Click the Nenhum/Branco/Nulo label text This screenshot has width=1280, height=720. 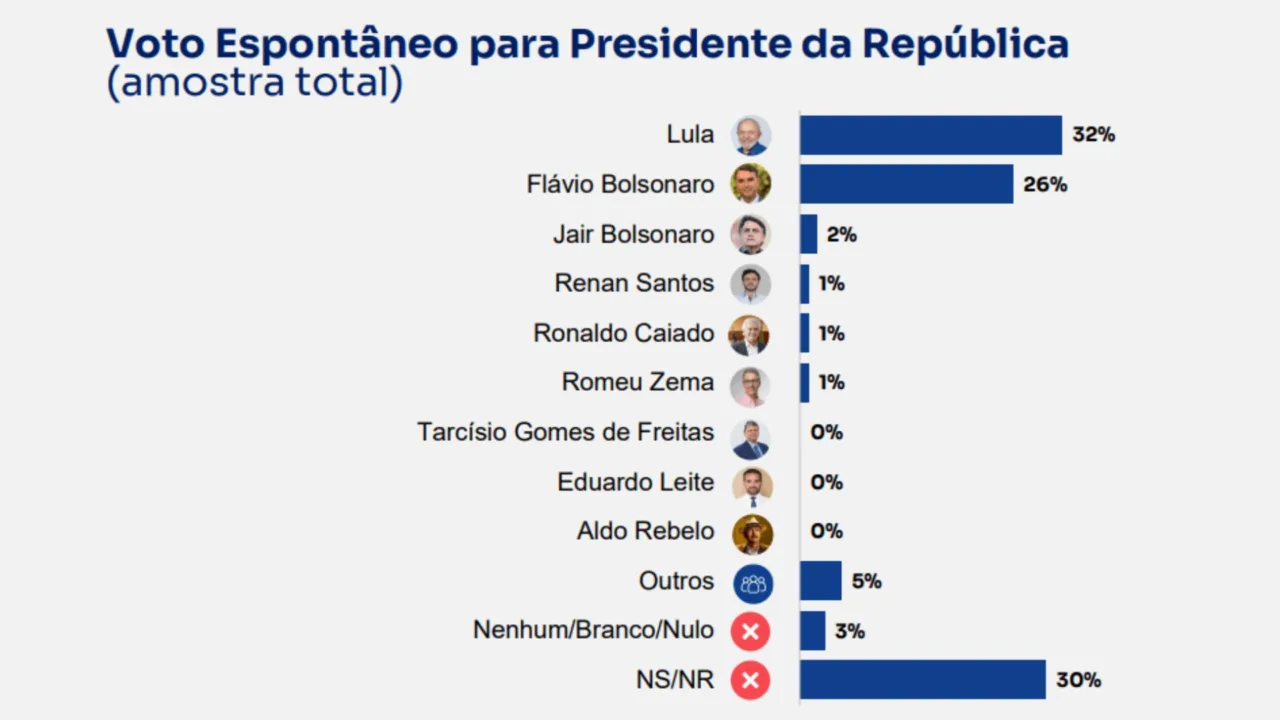(x=593, y=630)
